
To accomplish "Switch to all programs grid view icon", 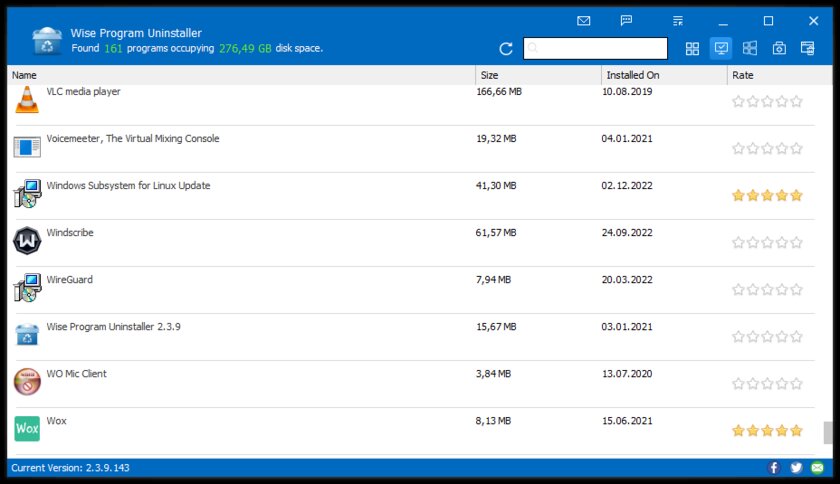I will tap(692, 49).
